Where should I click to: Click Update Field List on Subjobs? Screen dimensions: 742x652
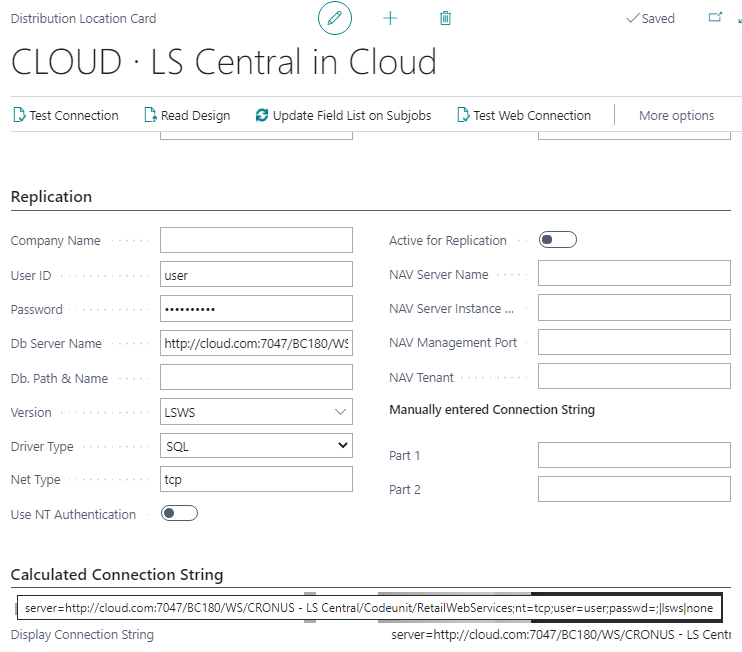343,116
